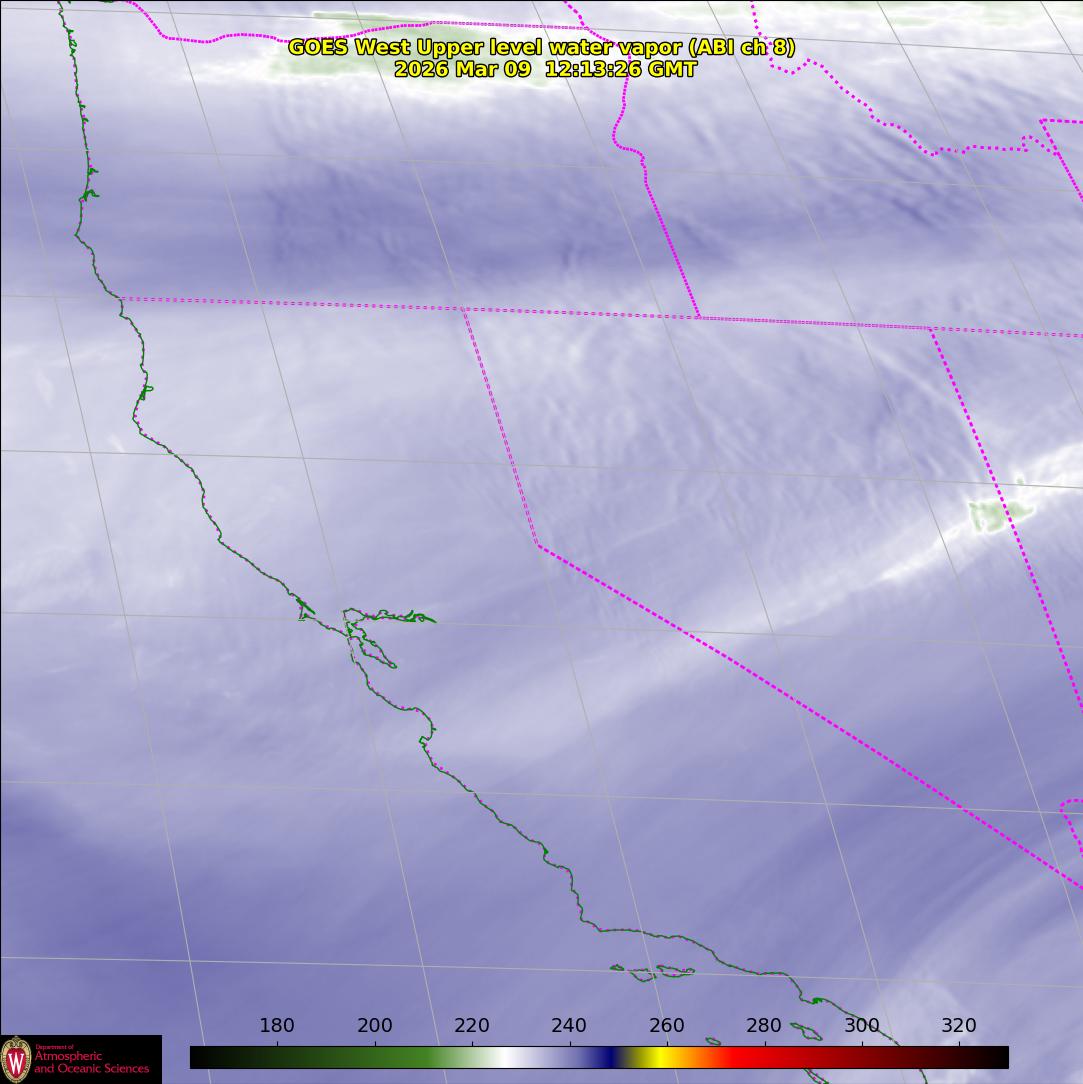The height and width of the screenshot is (1084, 1083).
Task: Click the 300 colorbar label
Action: 861,1025
